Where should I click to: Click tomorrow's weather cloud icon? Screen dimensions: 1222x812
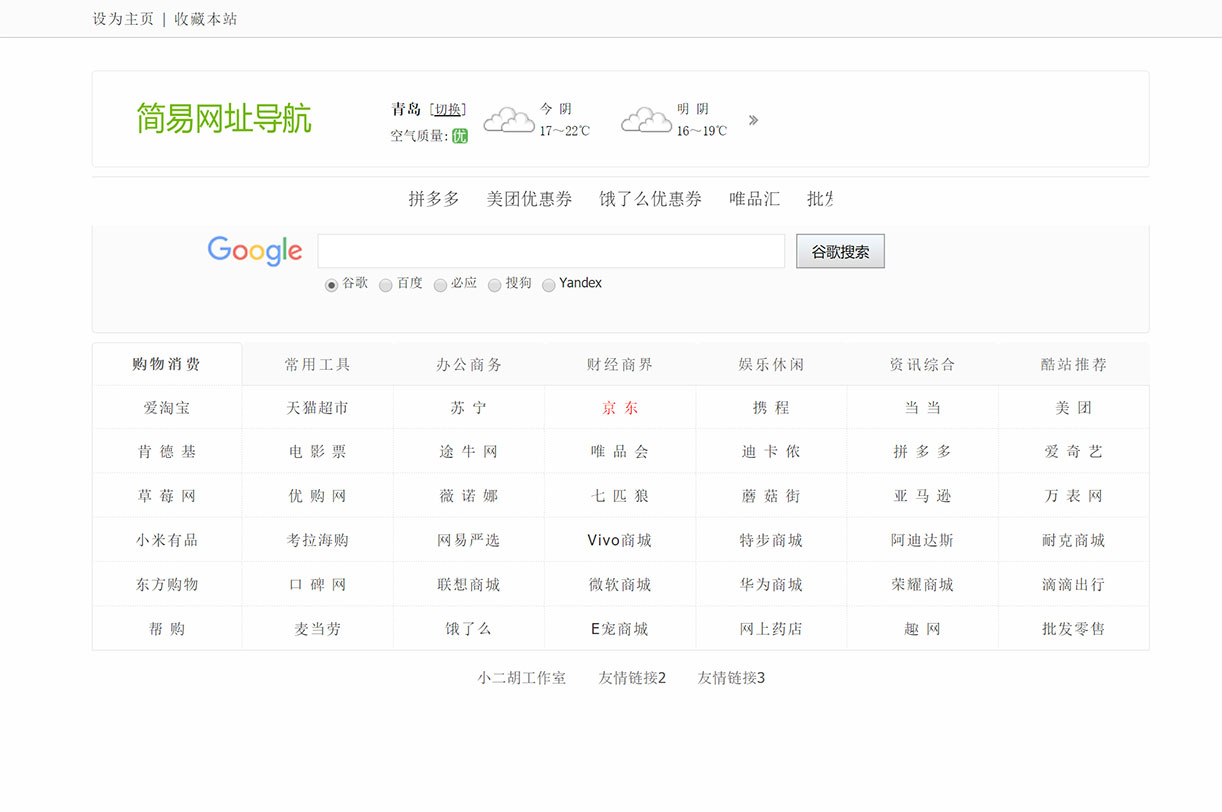tap(646, 120)
